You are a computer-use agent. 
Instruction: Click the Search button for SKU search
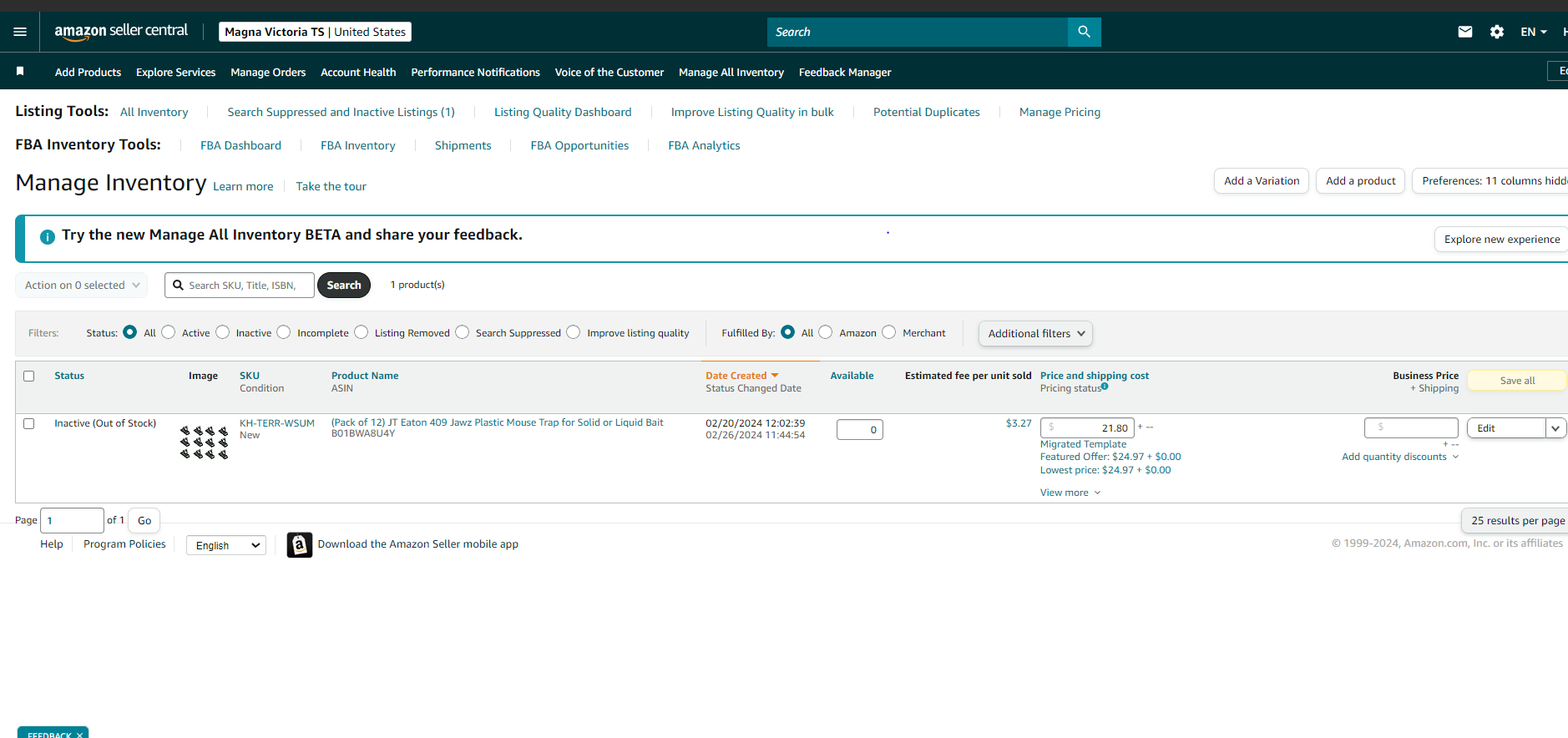(x=344, y=286)
